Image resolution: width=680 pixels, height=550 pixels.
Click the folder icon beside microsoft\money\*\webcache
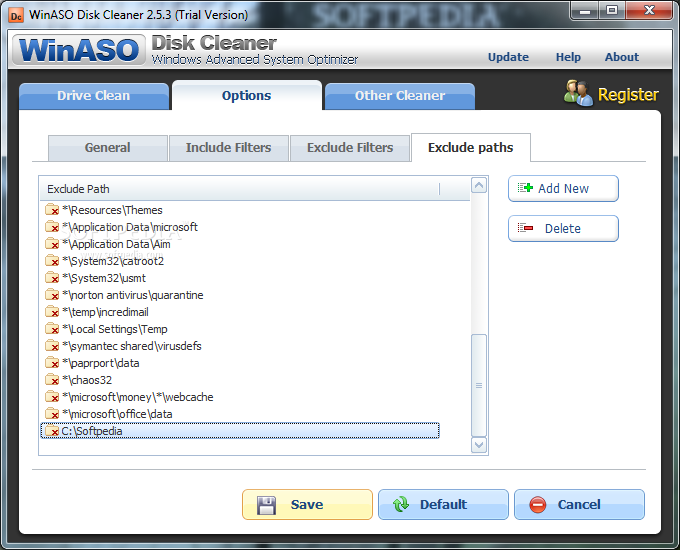[x=52, y=397]
